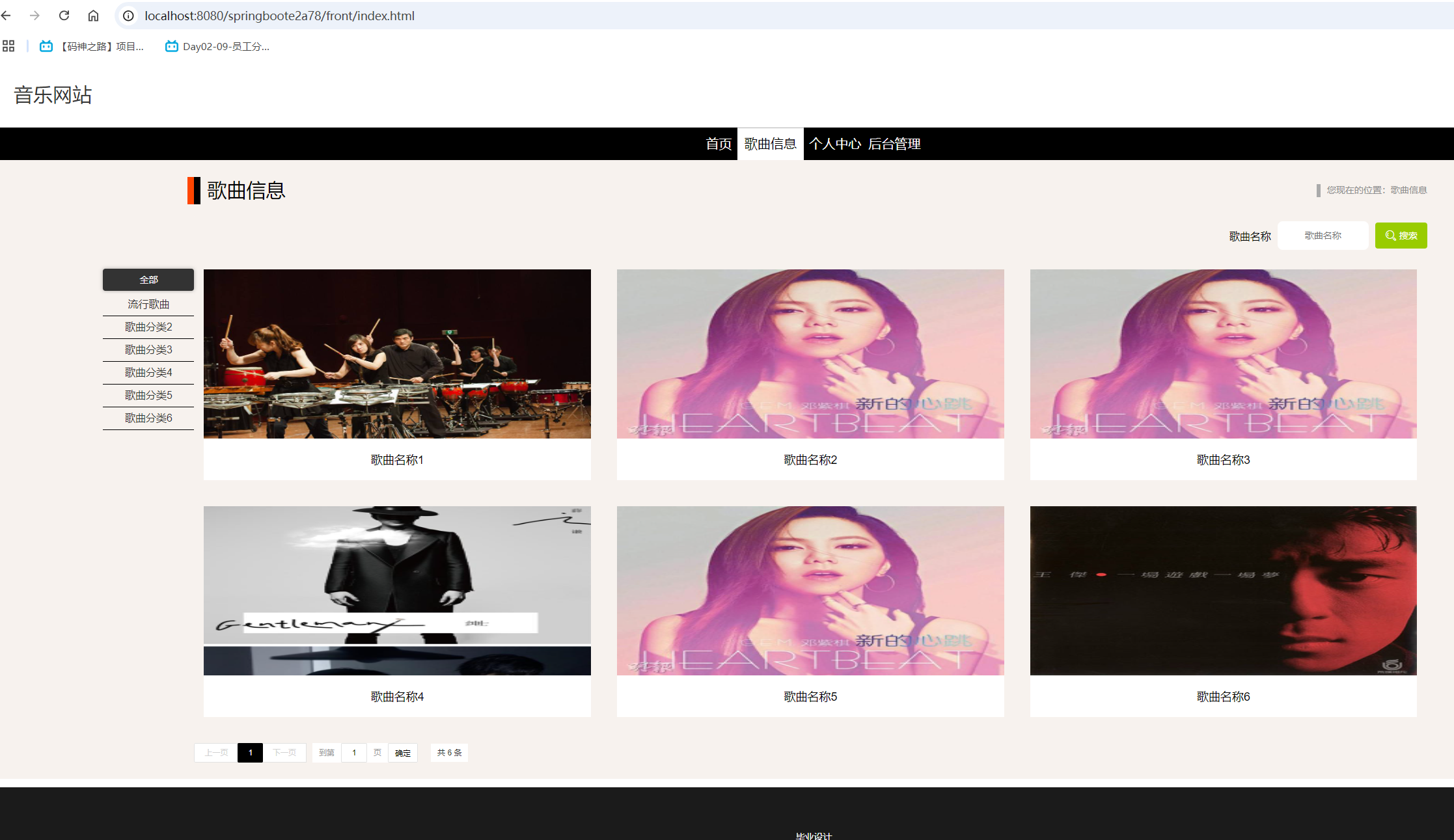Filter by 歌曲分类5 category
The image size is (1454, 840).
(x=148, y=396)
